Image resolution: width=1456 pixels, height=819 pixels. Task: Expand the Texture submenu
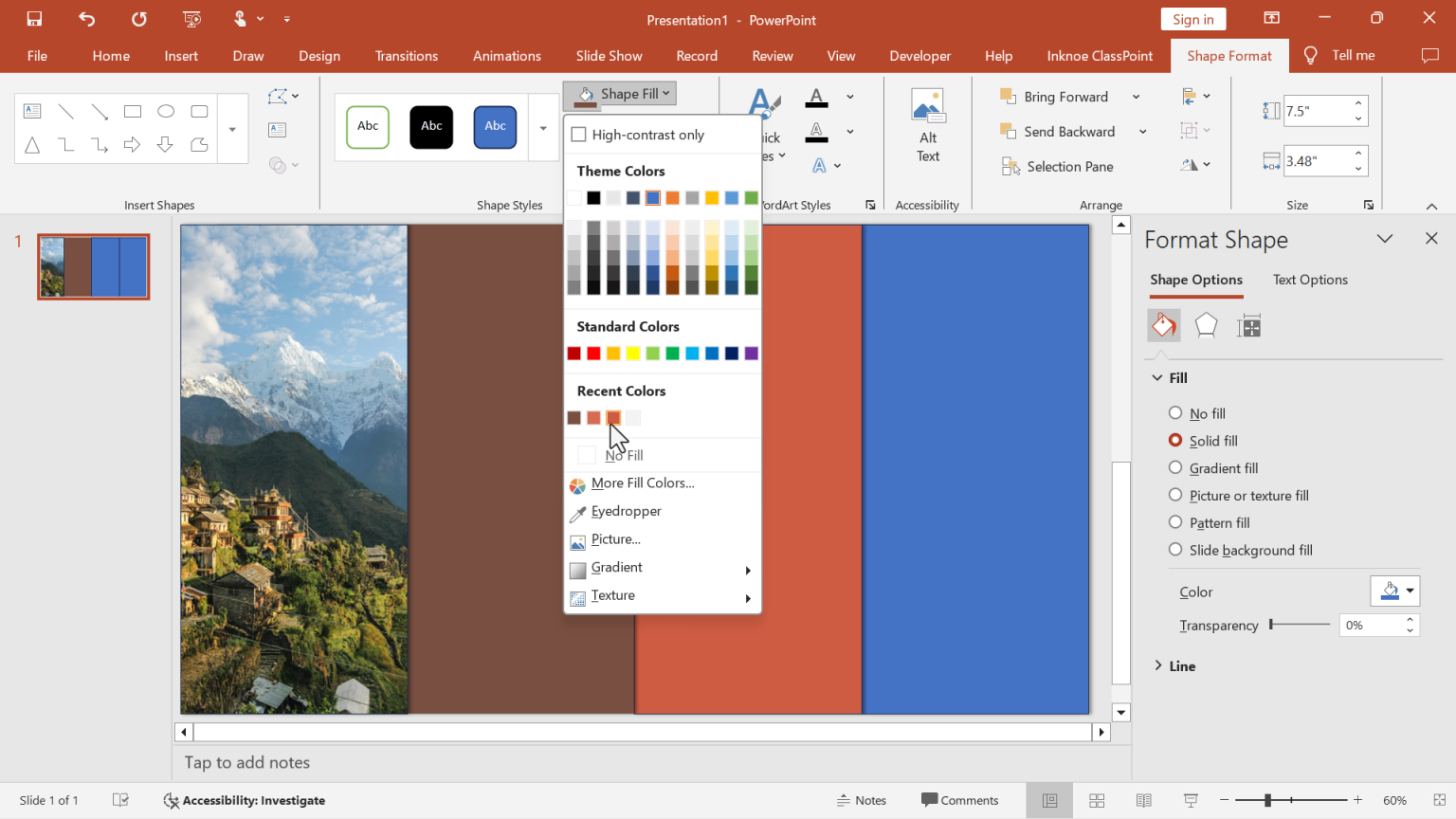(615, 595)
